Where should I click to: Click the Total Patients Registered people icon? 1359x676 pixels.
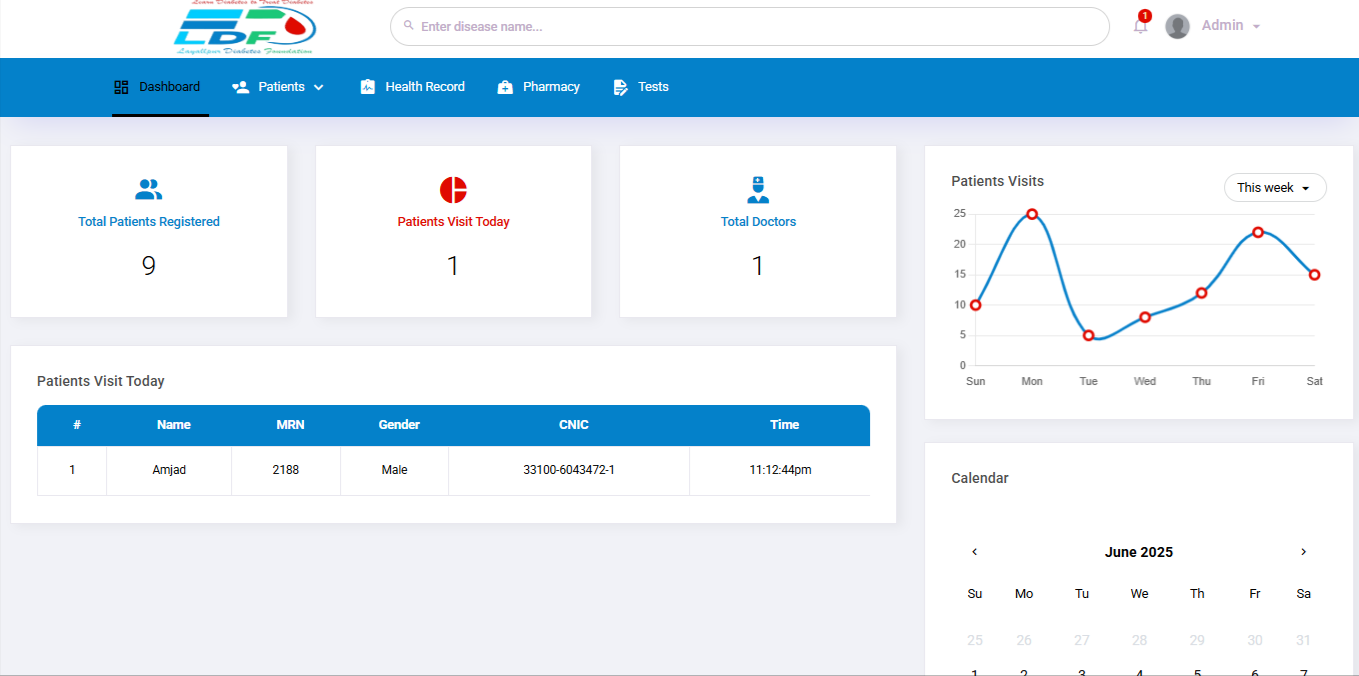tap(149, 189)
